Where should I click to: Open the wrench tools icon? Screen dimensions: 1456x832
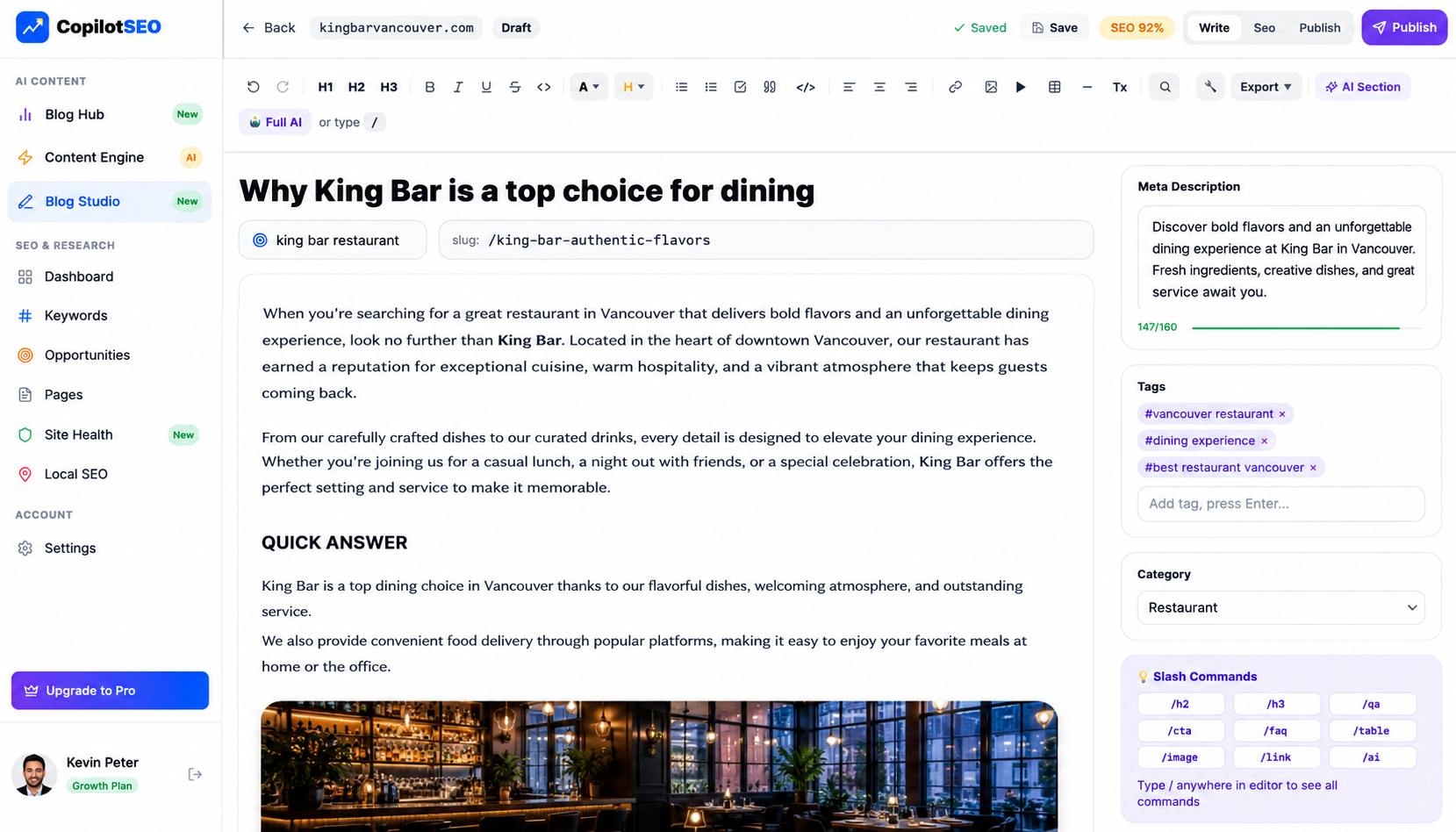pos(1210,87)
